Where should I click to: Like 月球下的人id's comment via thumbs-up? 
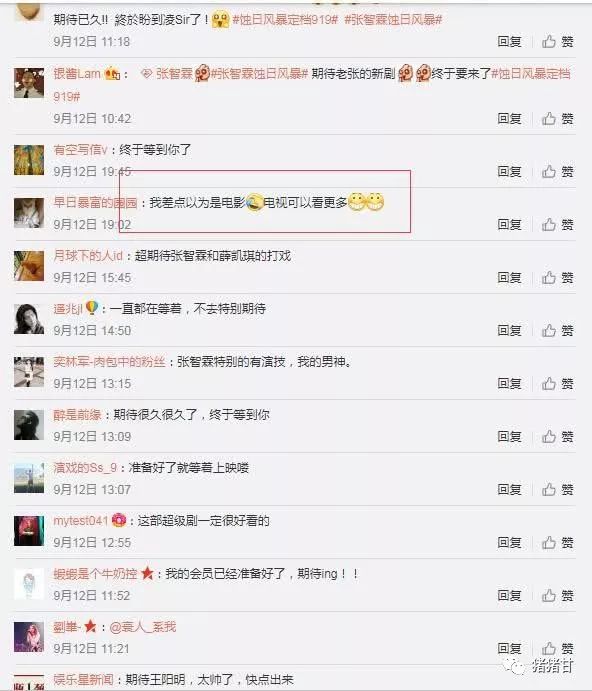click(557, 278)
